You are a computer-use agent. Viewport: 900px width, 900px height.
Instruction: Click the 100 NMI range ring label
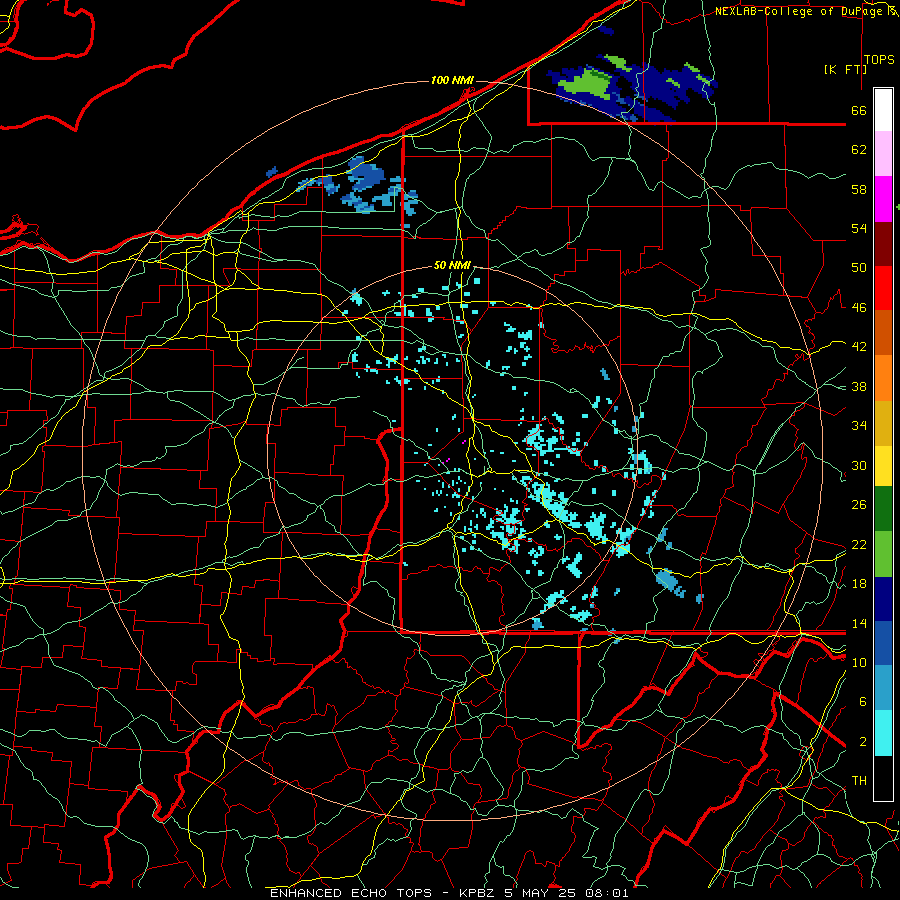click(x=452, y=80)
